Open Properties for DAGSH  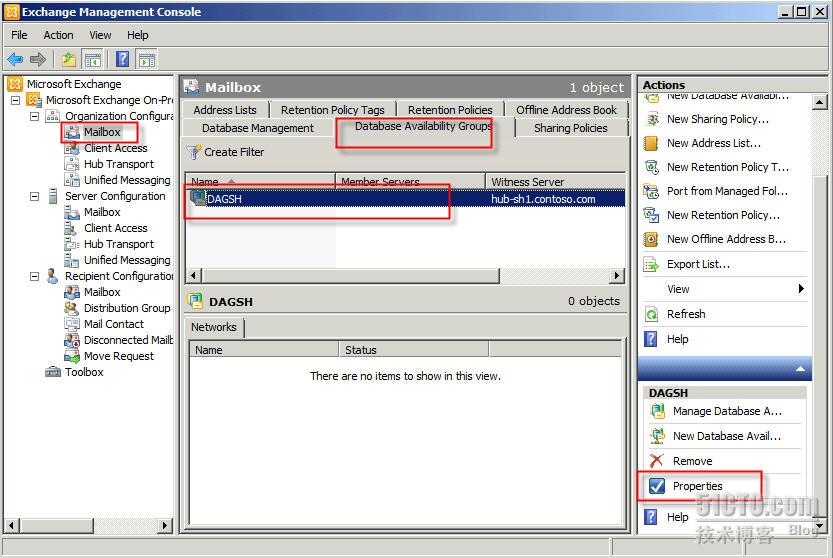pyautogui.click(x=698, y=486)
